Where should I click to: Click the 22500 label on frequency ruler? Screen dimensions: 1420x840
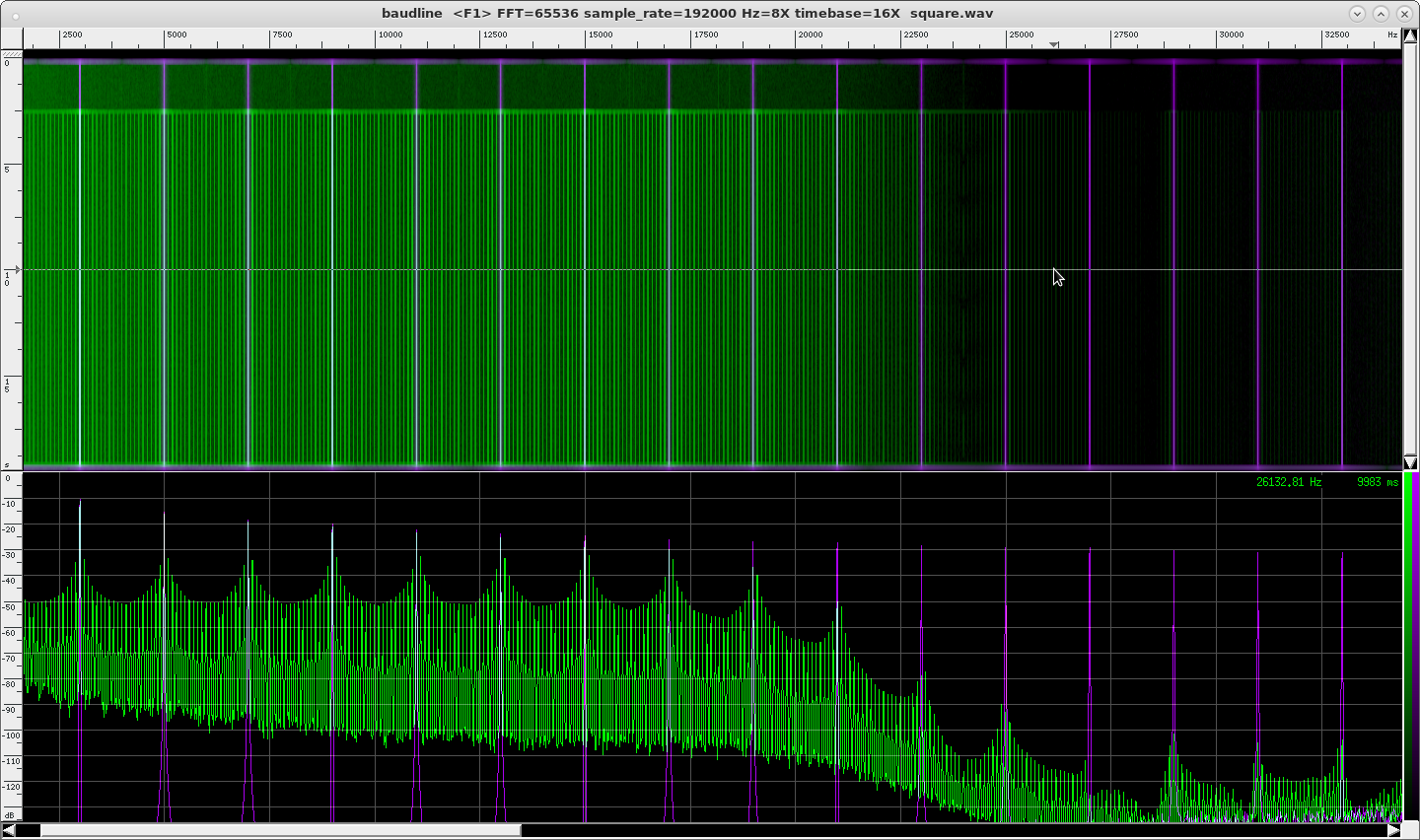pos(916,35)
